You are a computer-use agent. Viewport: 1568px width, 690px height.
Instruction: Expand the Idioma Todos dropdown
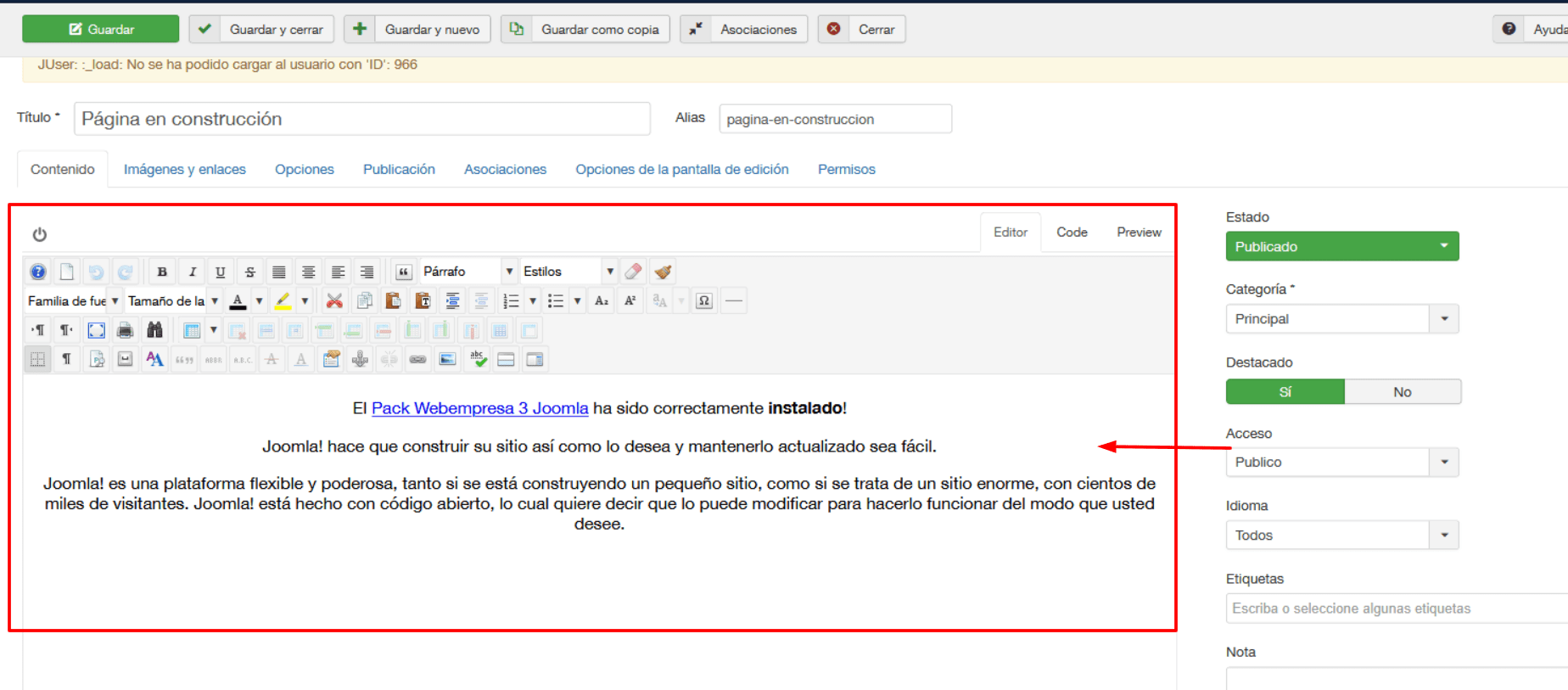pyautogui.click(x=1342, y=536)
